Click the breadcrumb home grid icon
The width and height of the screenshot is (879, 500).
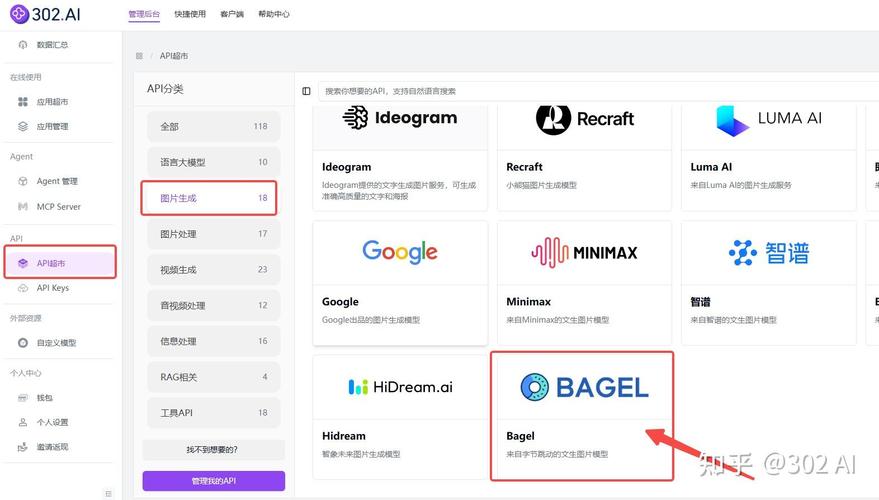click(139, 56)
